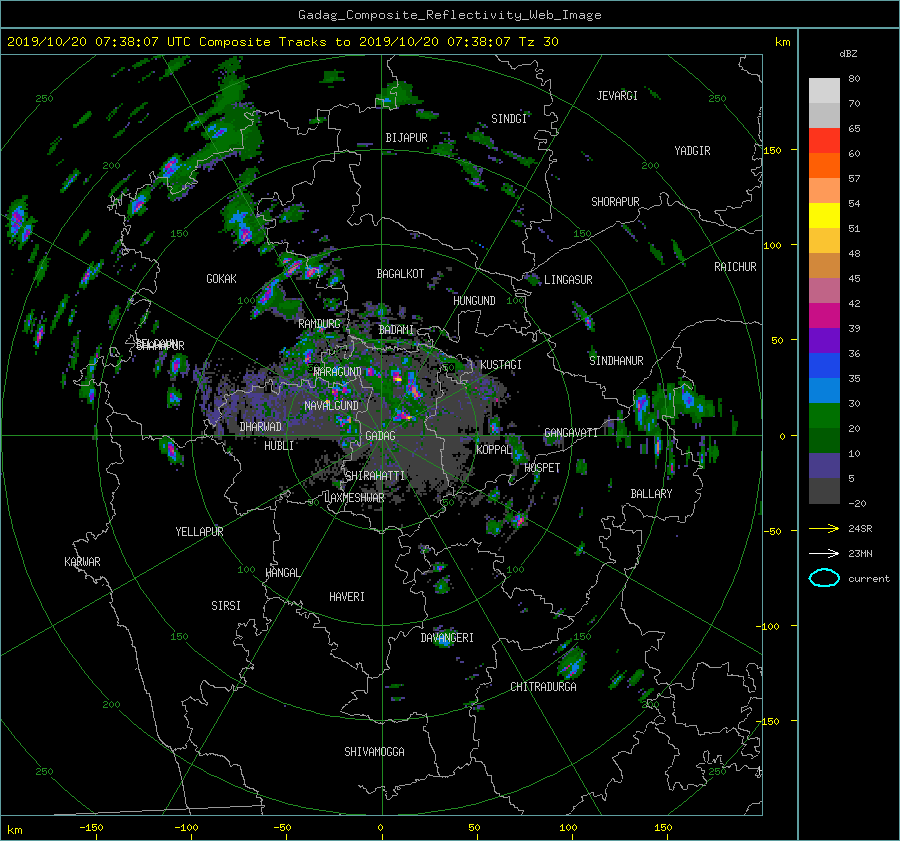Click the HANGAL city label
Viewport: 900px width, 841px height.
tap(282, 573)
